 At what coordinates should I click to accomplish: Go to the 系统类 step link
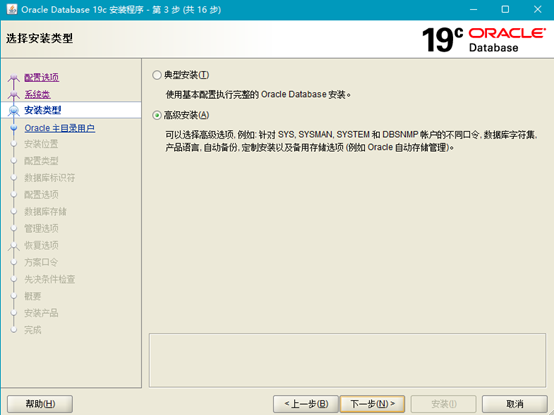tap(37, 94)
